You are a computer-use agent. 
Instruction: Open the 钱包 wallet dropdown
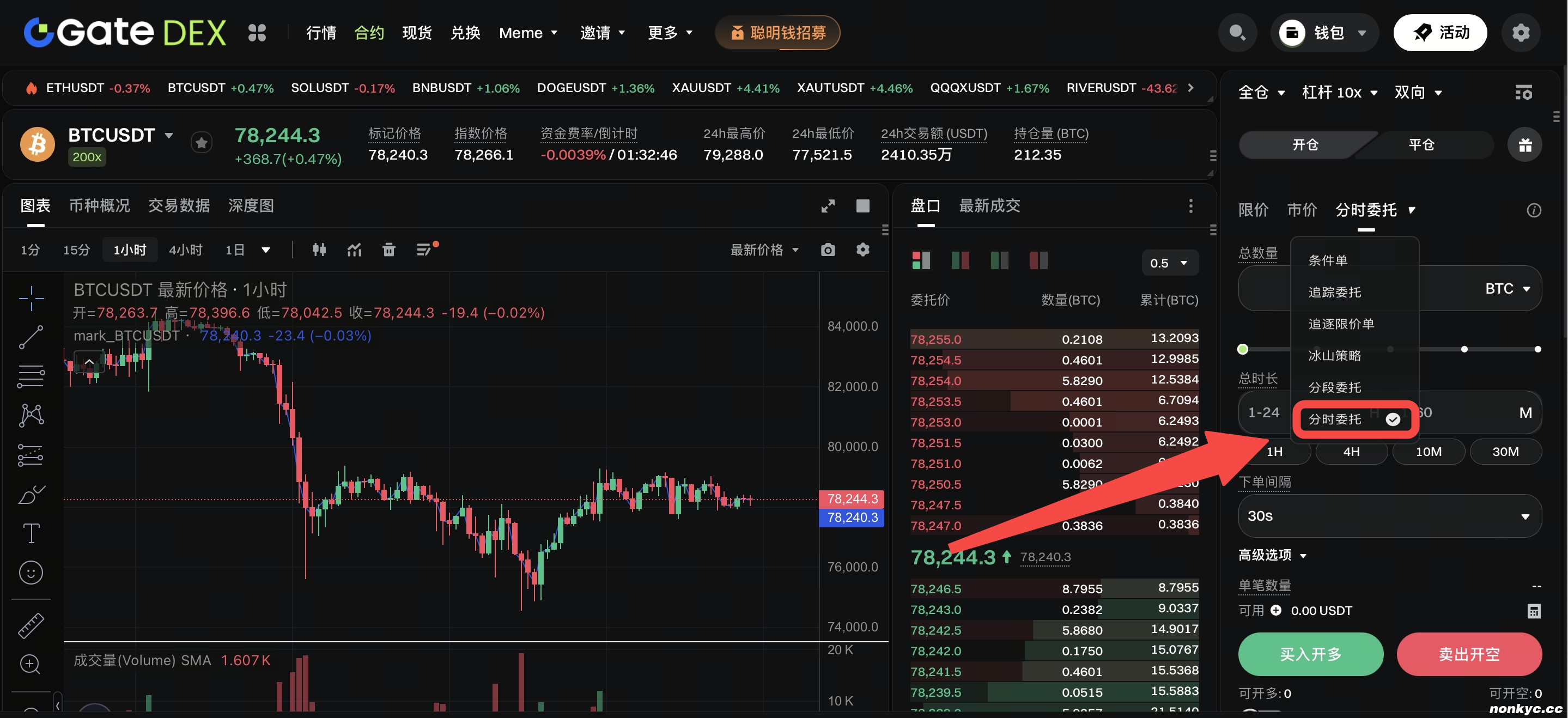1324,32
